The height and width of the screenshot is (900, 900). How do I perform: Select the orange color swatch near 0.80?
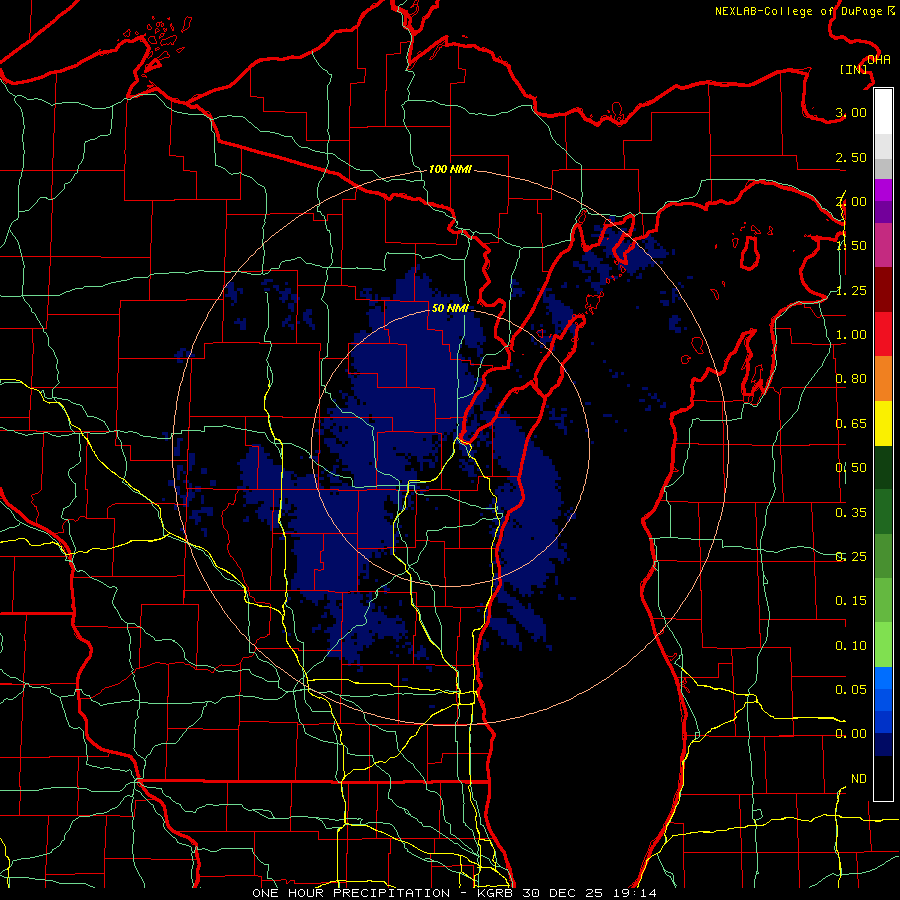(883, 379)
